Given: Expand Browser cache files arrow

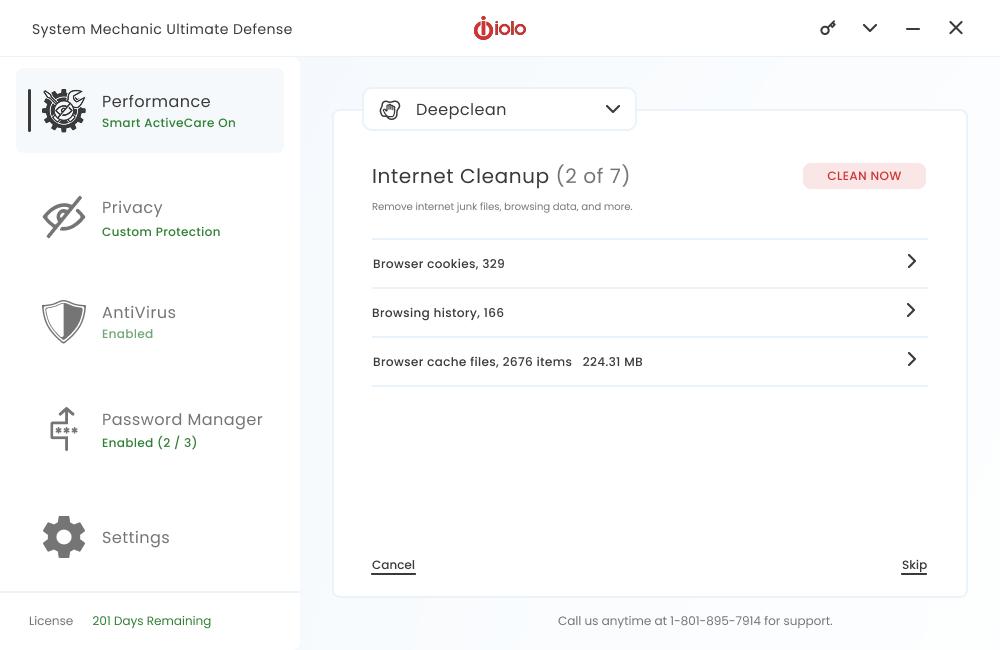Looking at the screenshot, I should click(x=911, y=359).
